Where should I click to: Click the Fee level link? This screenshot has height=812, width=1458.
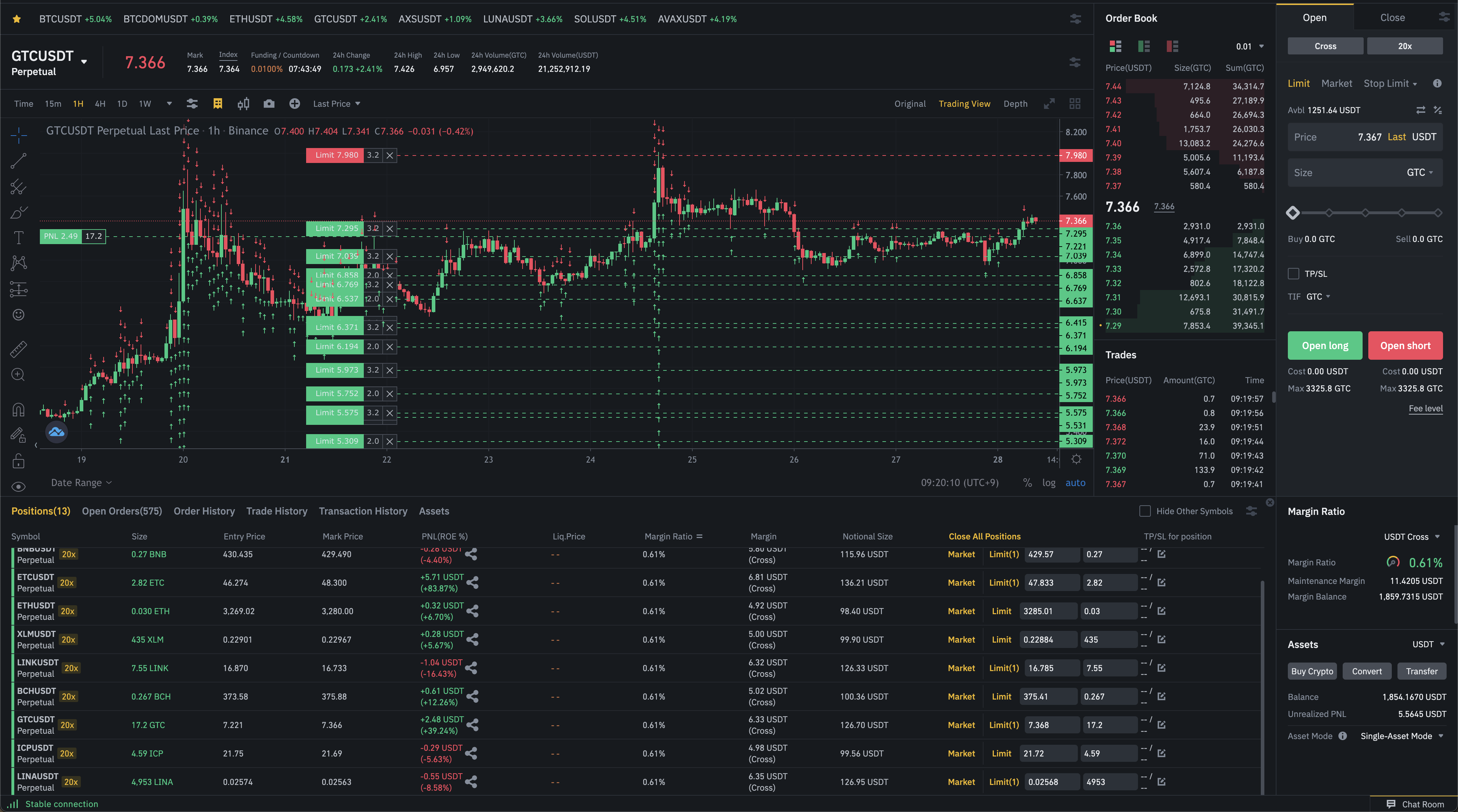tap(1425, 408)
